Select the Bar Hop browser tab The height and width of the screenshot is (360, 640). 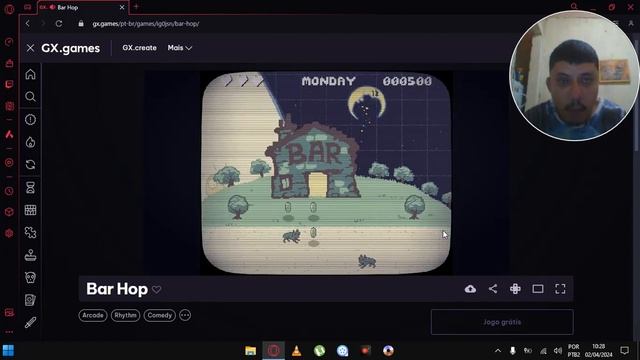pos(82,7)
